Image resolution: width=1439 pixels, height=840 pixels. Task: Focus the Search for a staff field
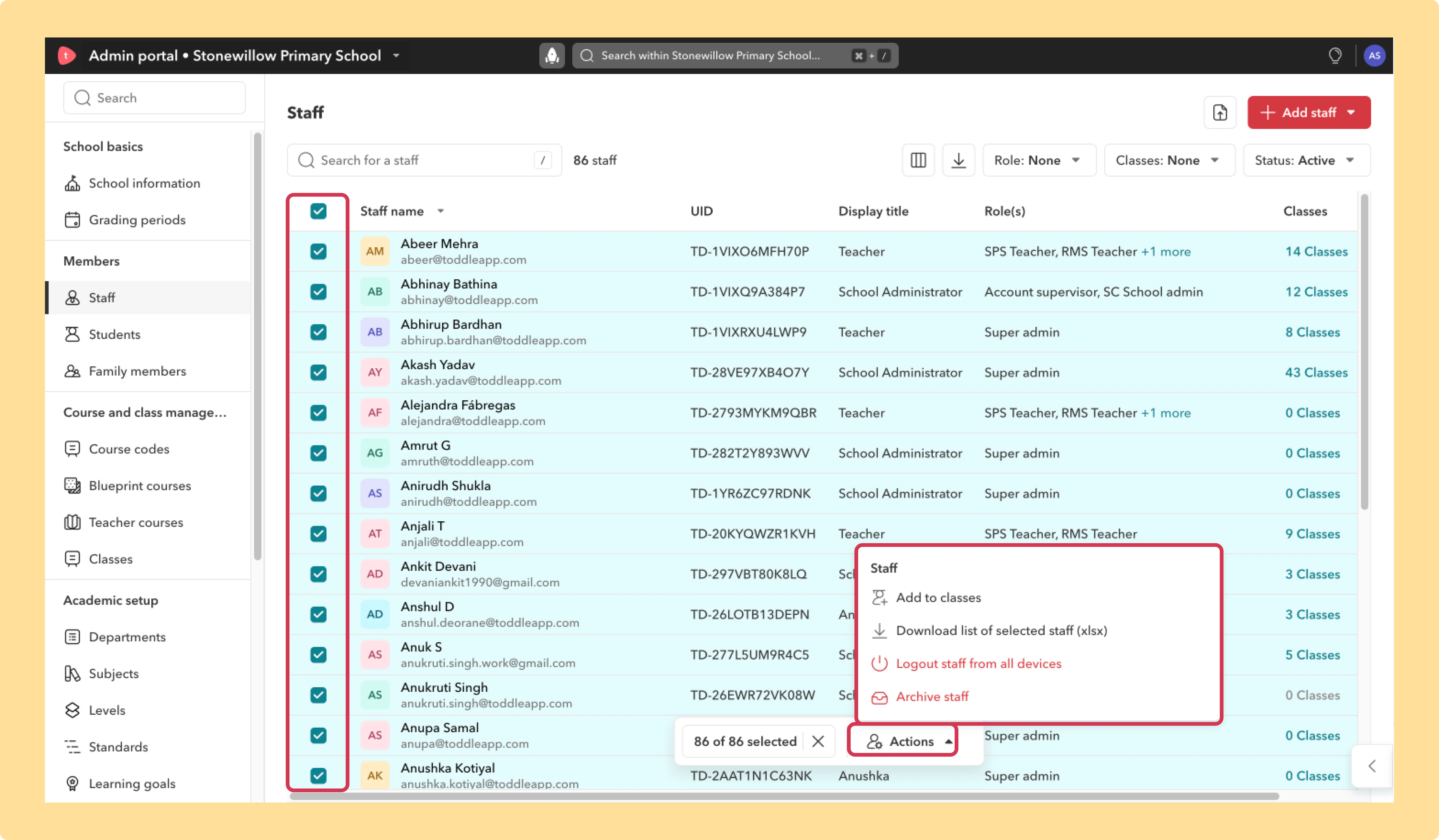pos(424,160)
